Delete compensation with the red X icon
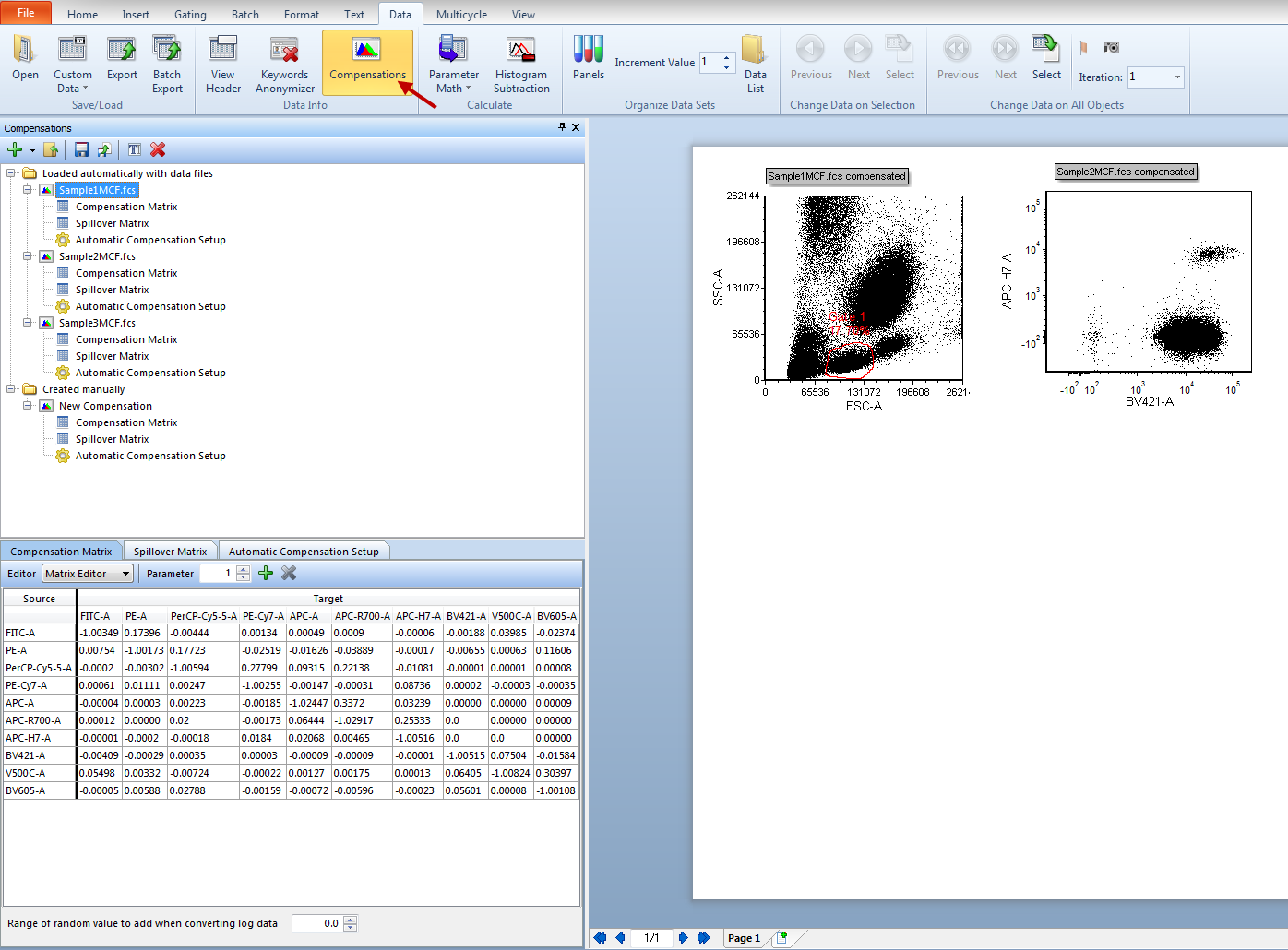The image size is (1288, 950). point(158,150)
